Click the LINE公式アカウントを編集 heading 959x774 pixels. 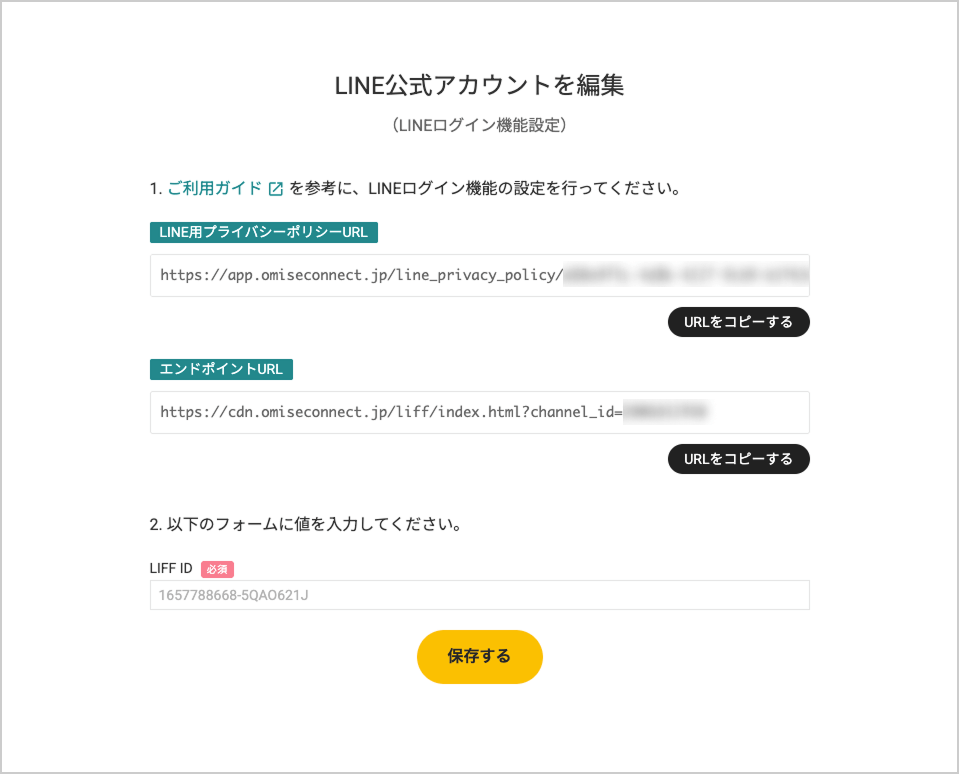coord(480,85)
